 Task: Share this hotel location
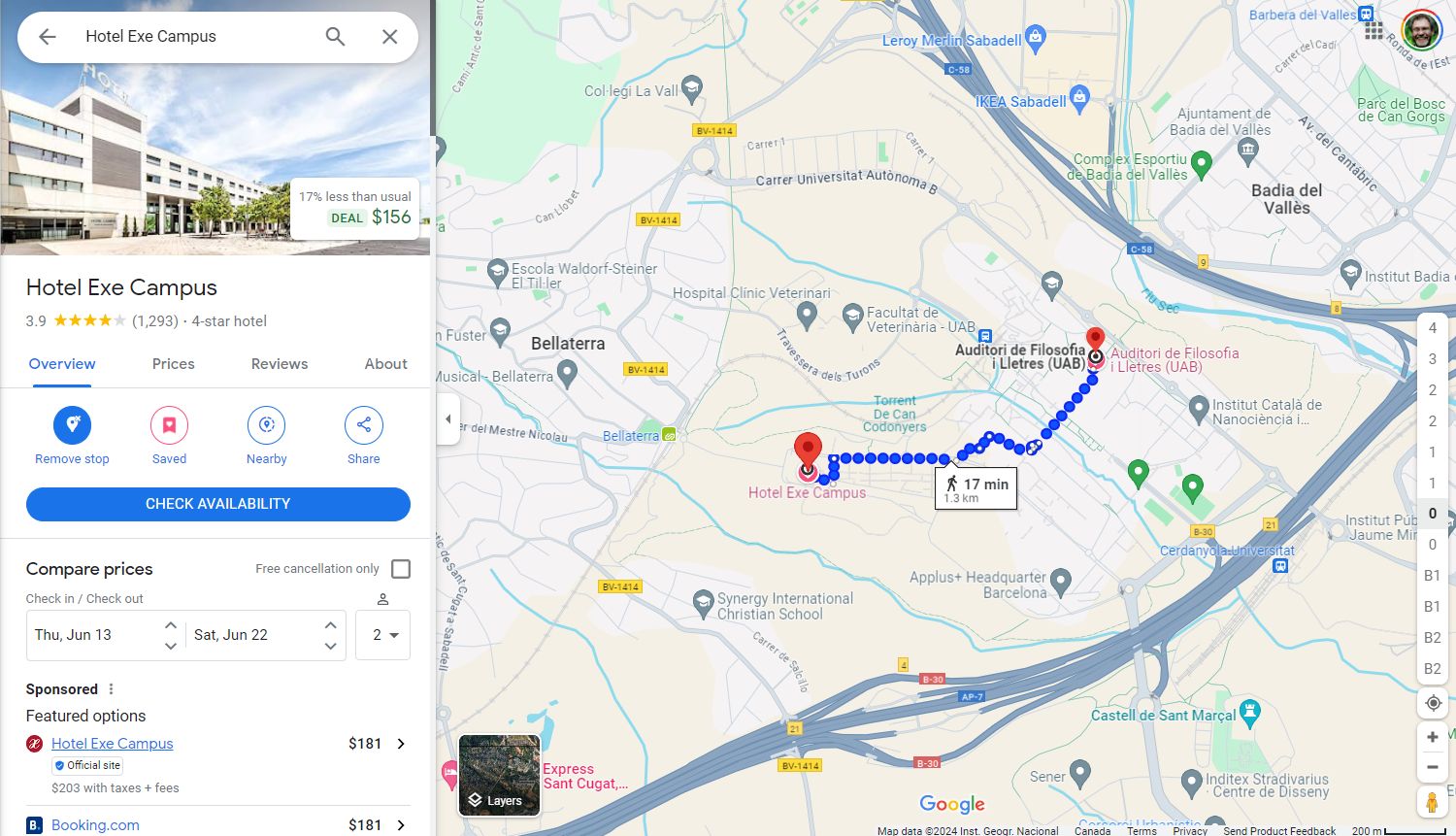click(x=363, y=425)
